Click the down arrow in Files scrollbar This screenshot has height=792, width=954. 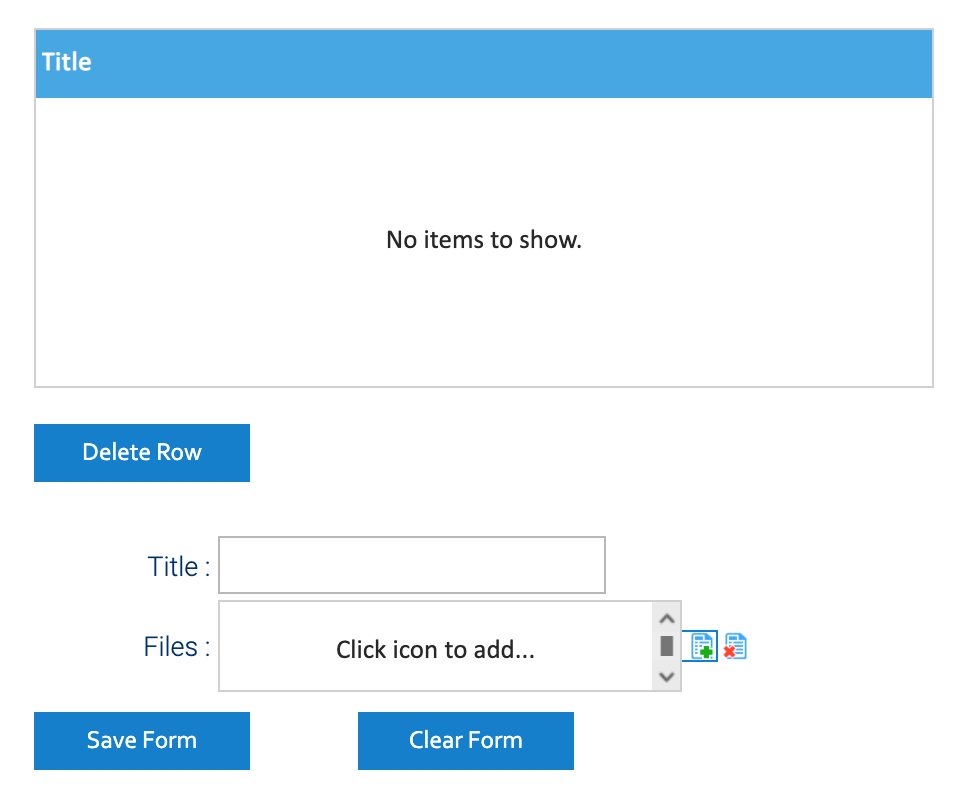coord(666,677)
